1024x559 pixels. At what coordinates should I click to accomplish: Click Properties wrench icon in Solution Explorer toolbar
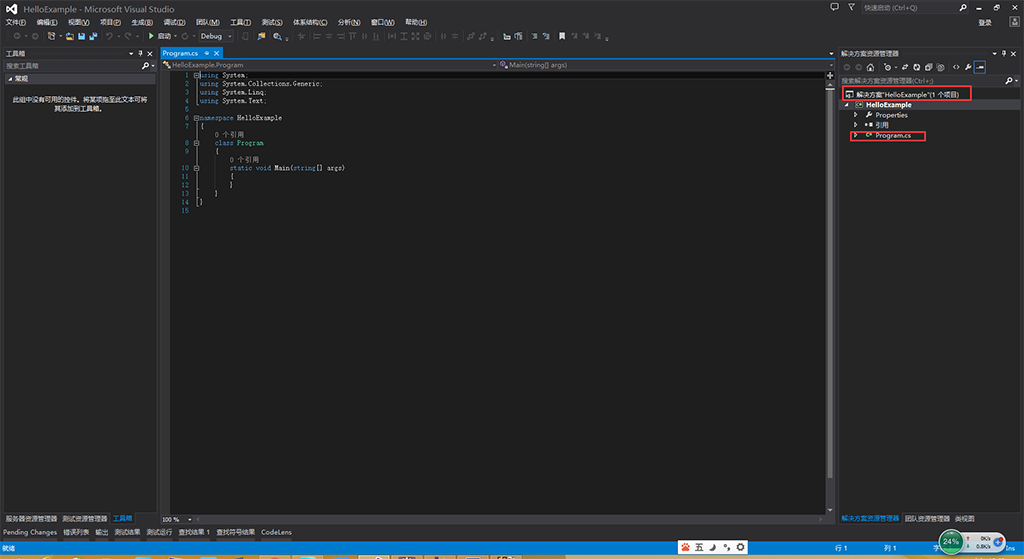pos(968,67)
